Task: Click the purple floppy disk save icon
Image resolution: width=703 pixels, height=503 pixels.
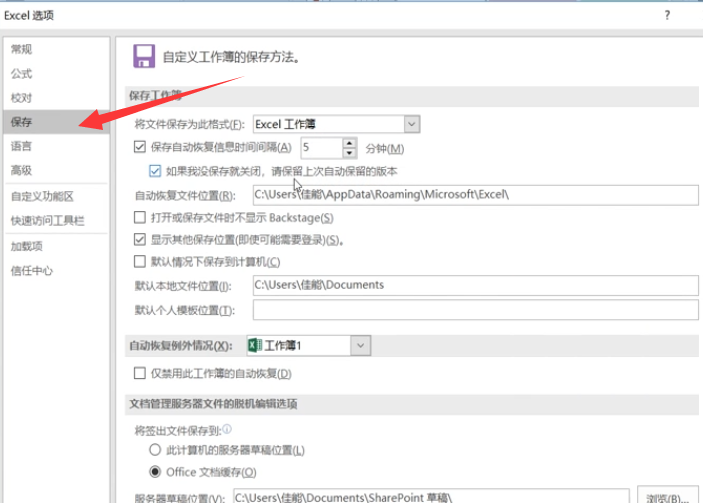Action: 144,56
